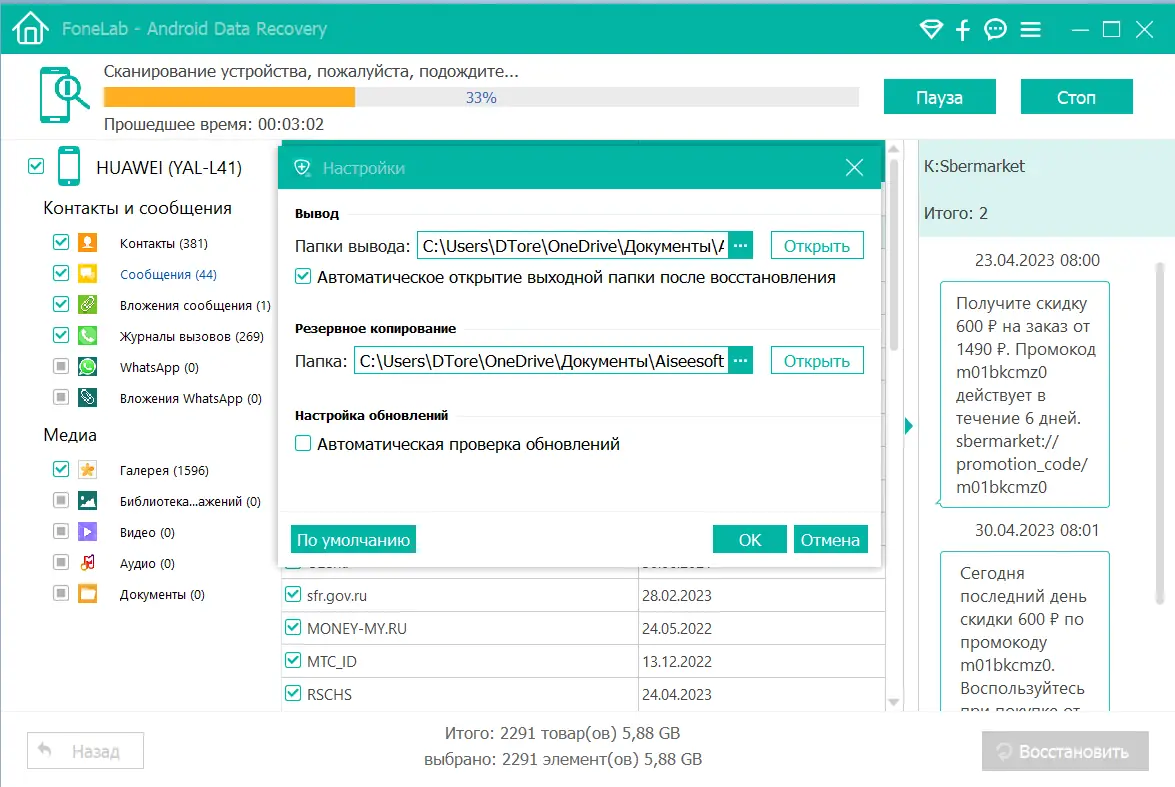Close the Настройки dialog

click(x=854, y=167)
